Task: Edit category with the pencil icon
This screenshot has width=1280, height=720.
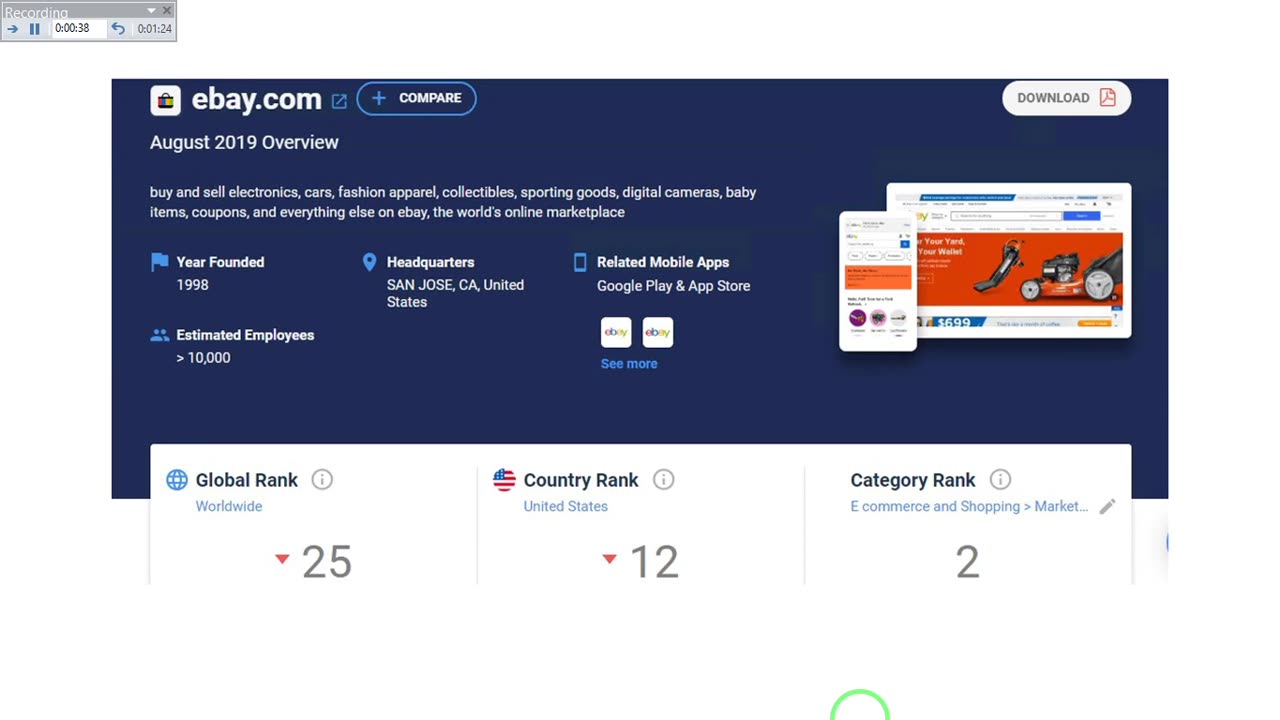Action: tap(1107, 507)
